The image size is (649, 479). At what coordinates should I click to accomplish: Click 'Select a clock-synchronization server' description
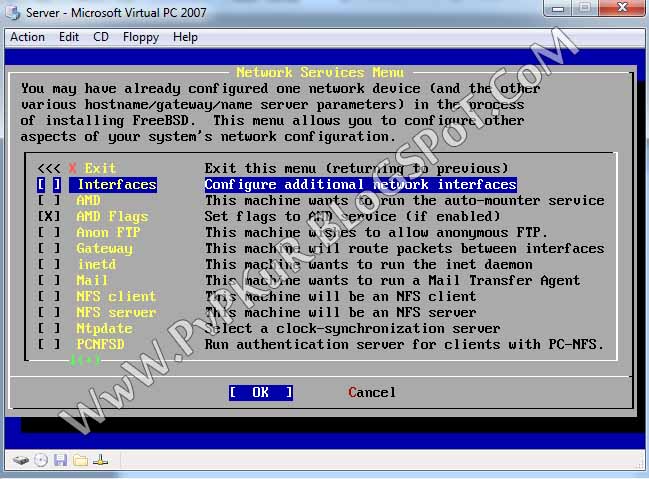click(x=352, y=329)
